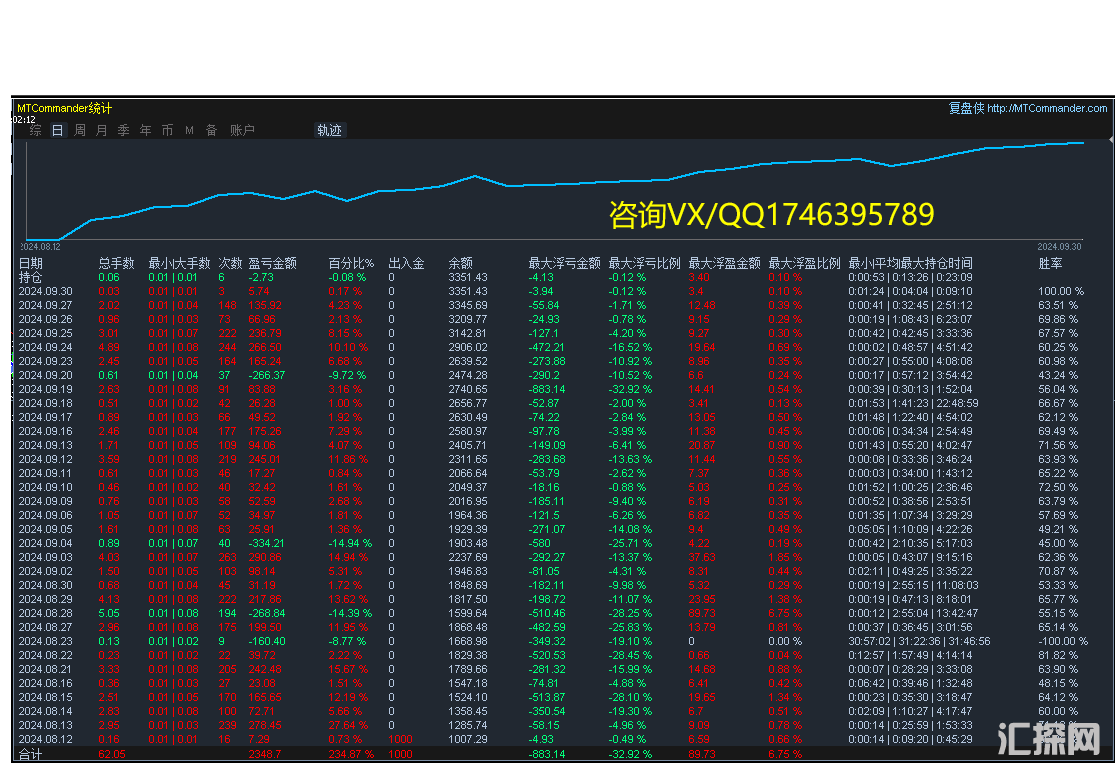Viewport: 1120px width, 763px height.
Task: Select the M tab
Action: pyautogui.click(x=189, y=130)
